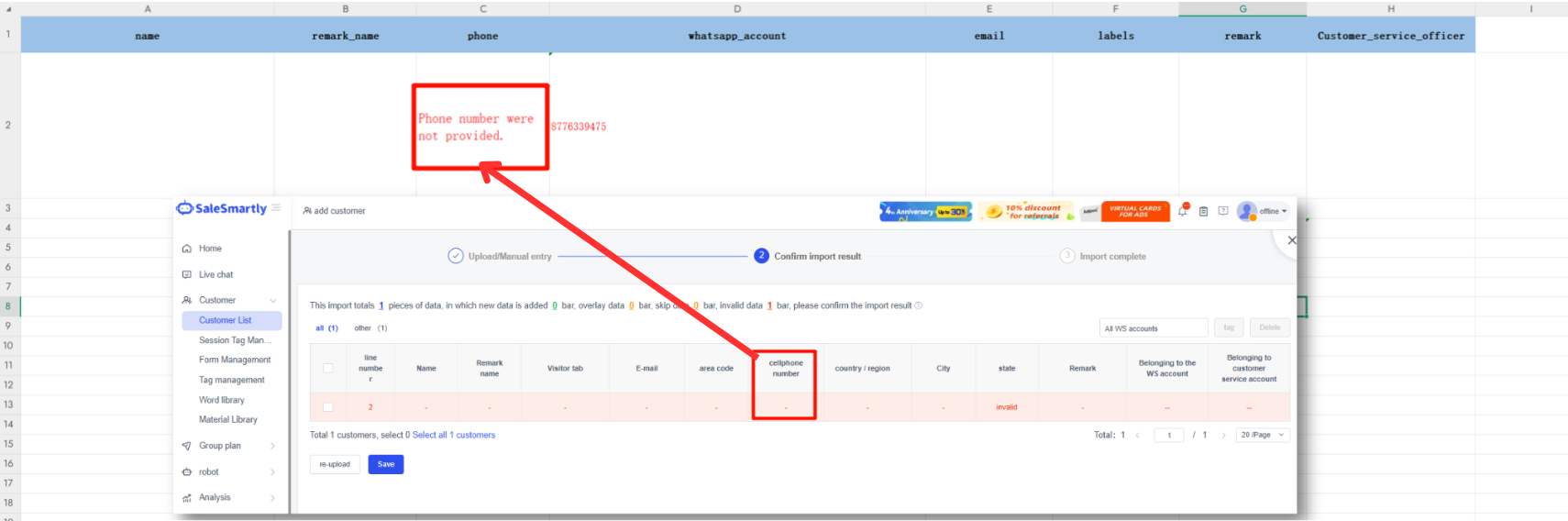The width and height of the screenshot is (1568, 521).
Task: Click the re-upload button
Action: coord(335,464)
